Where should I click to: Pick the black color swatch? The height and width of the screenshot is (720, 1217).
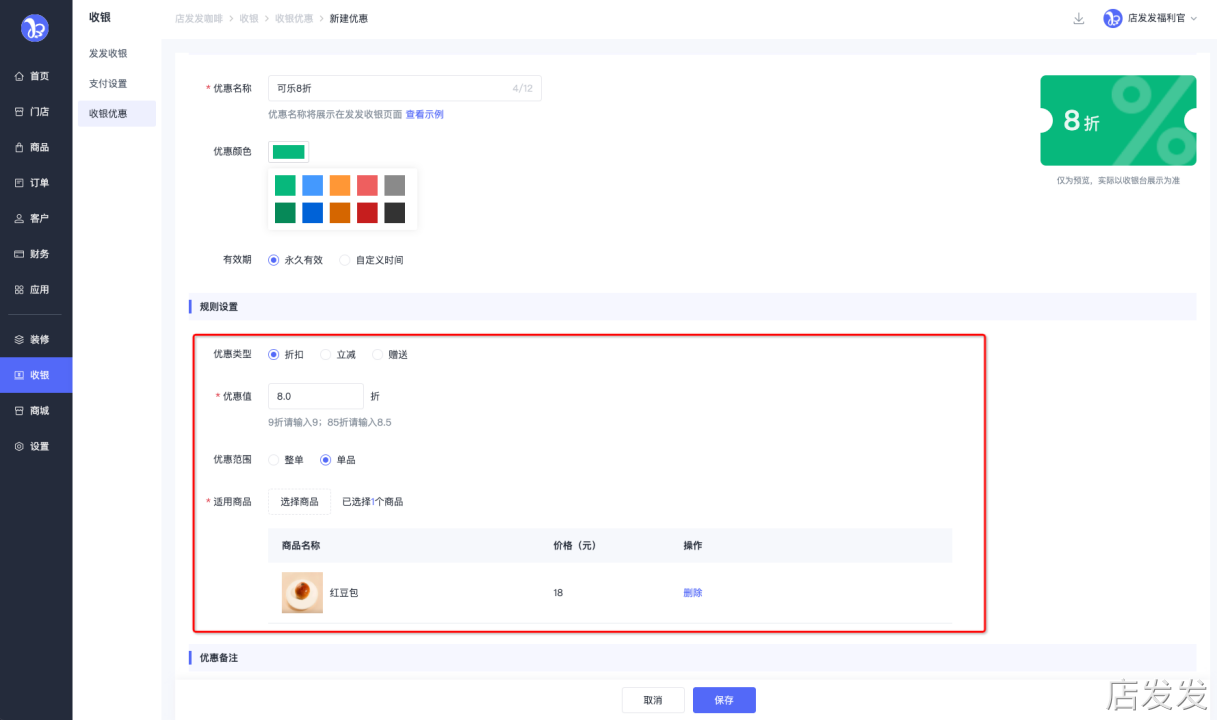coord(394,213)
